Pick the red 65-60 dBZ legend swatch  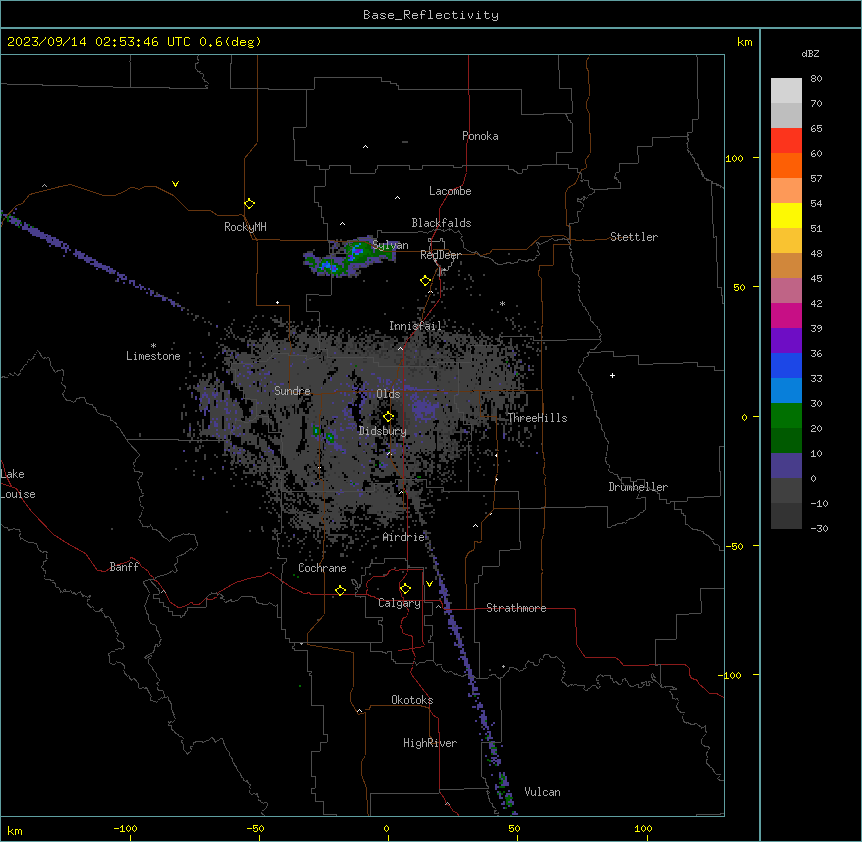click(x=786, y=141)
